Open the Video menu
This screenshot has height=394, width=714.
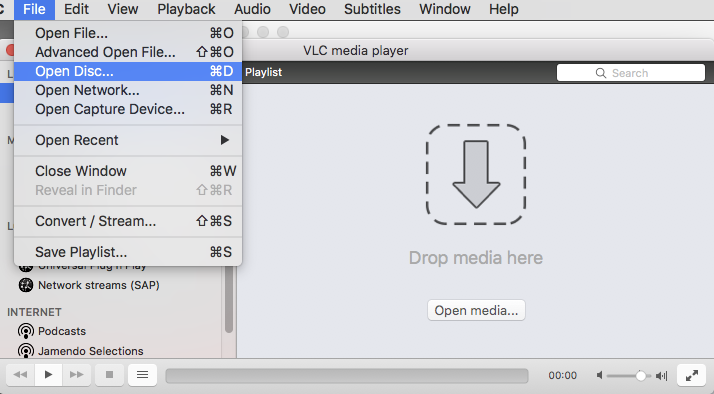(307, 9)
